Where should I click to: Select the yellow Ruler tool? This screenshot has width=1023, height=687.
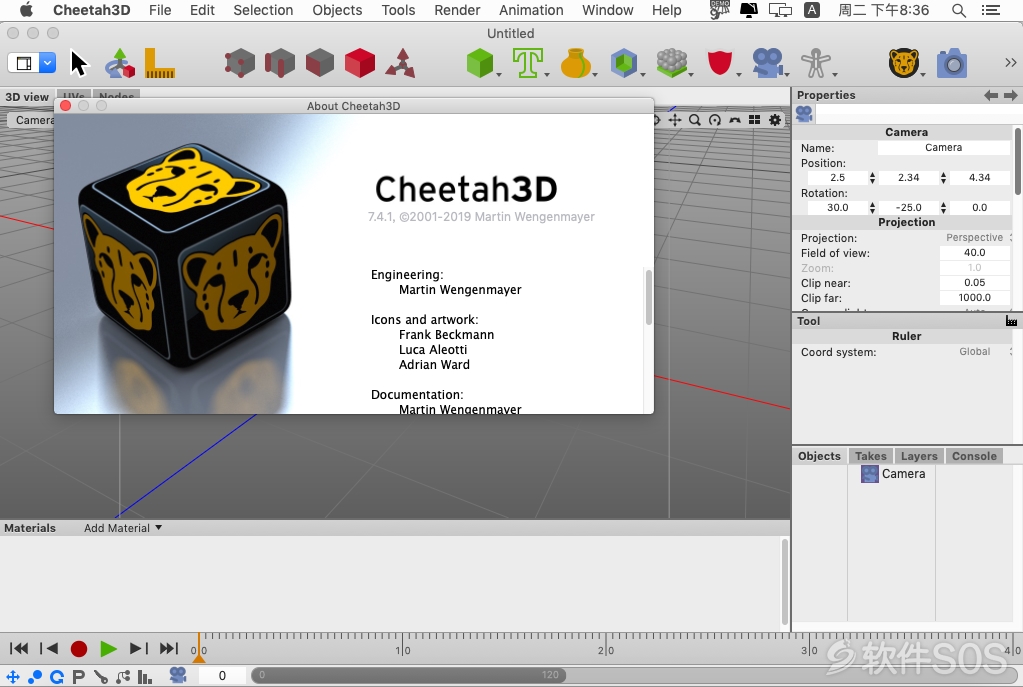point(159,63)
